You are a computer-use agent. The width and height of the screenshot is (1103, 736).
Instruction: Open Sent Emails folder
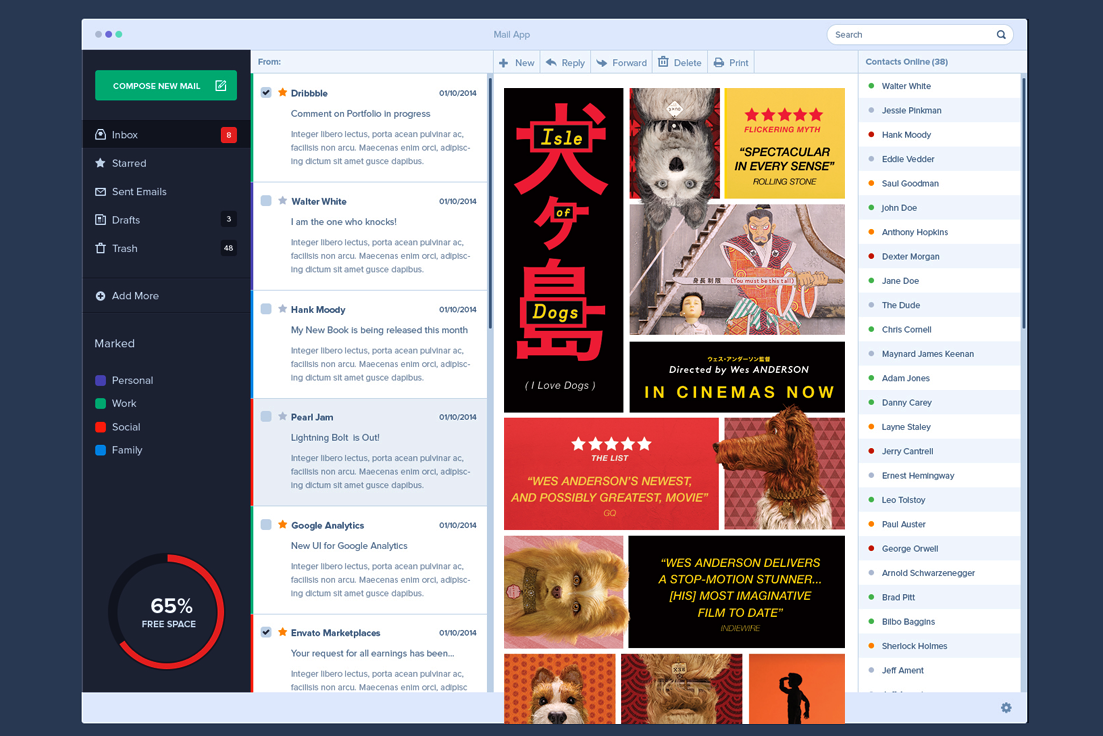point(166,191)
